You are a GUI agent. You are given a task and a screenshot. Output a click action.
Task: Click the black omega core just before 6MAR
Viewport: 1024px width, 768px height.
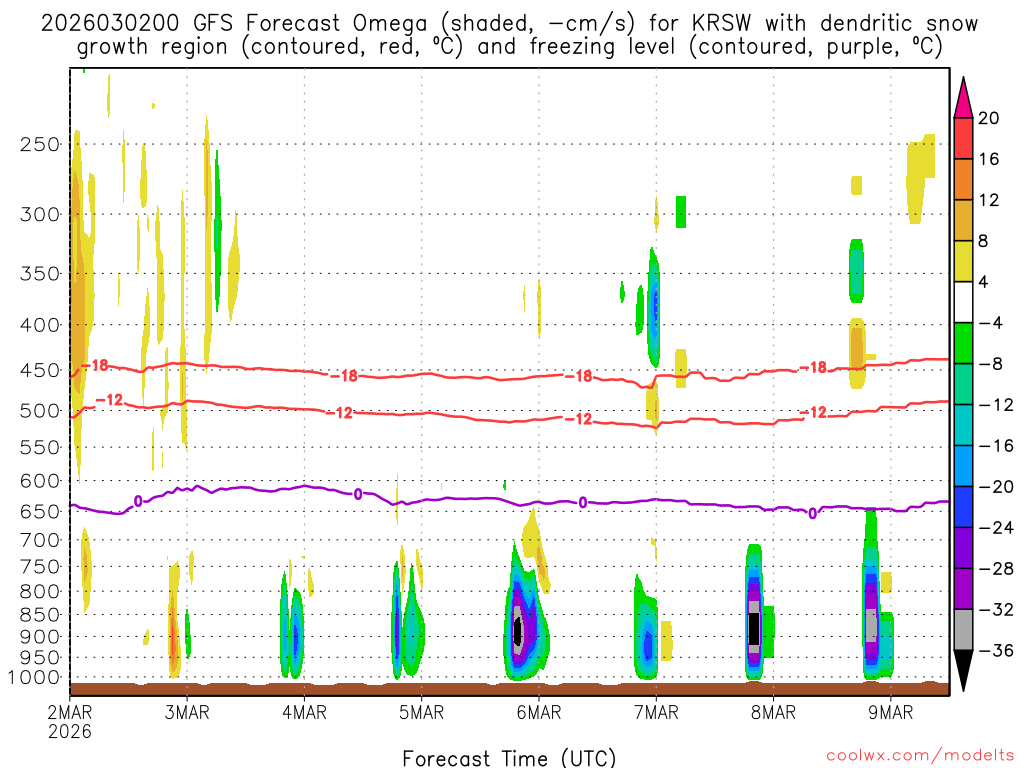[517, 631]
